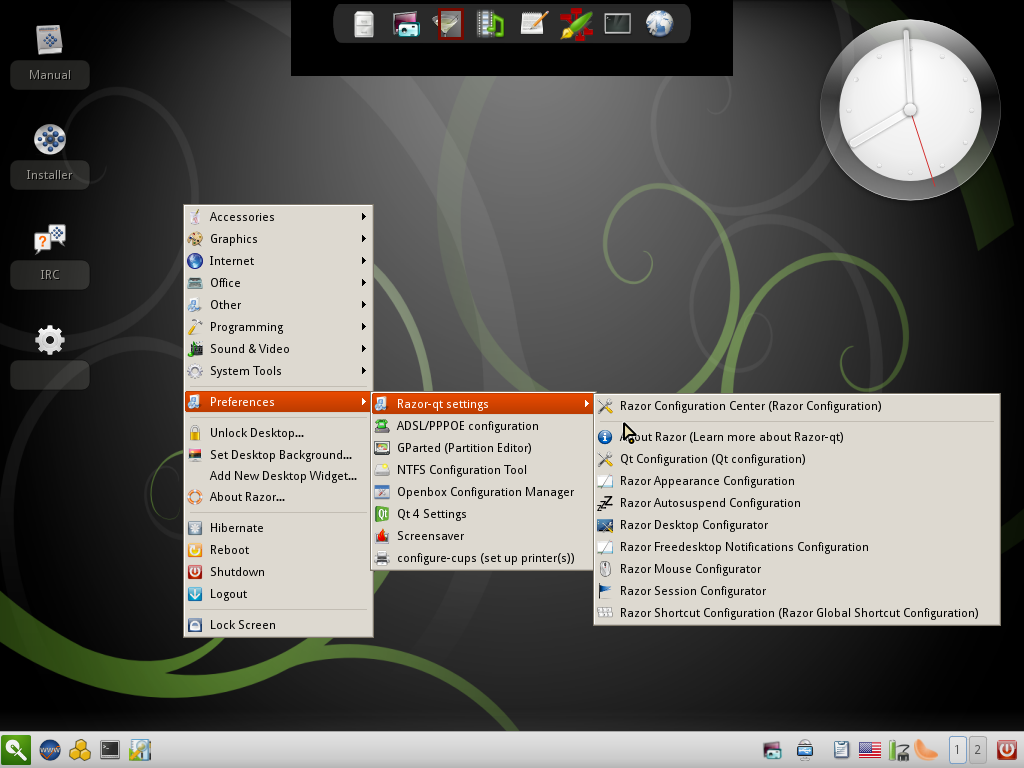The image size is (1024, 768).
Task: Open configure-cups printer setup
Action: pyautogui.click(x=483, y=558)
